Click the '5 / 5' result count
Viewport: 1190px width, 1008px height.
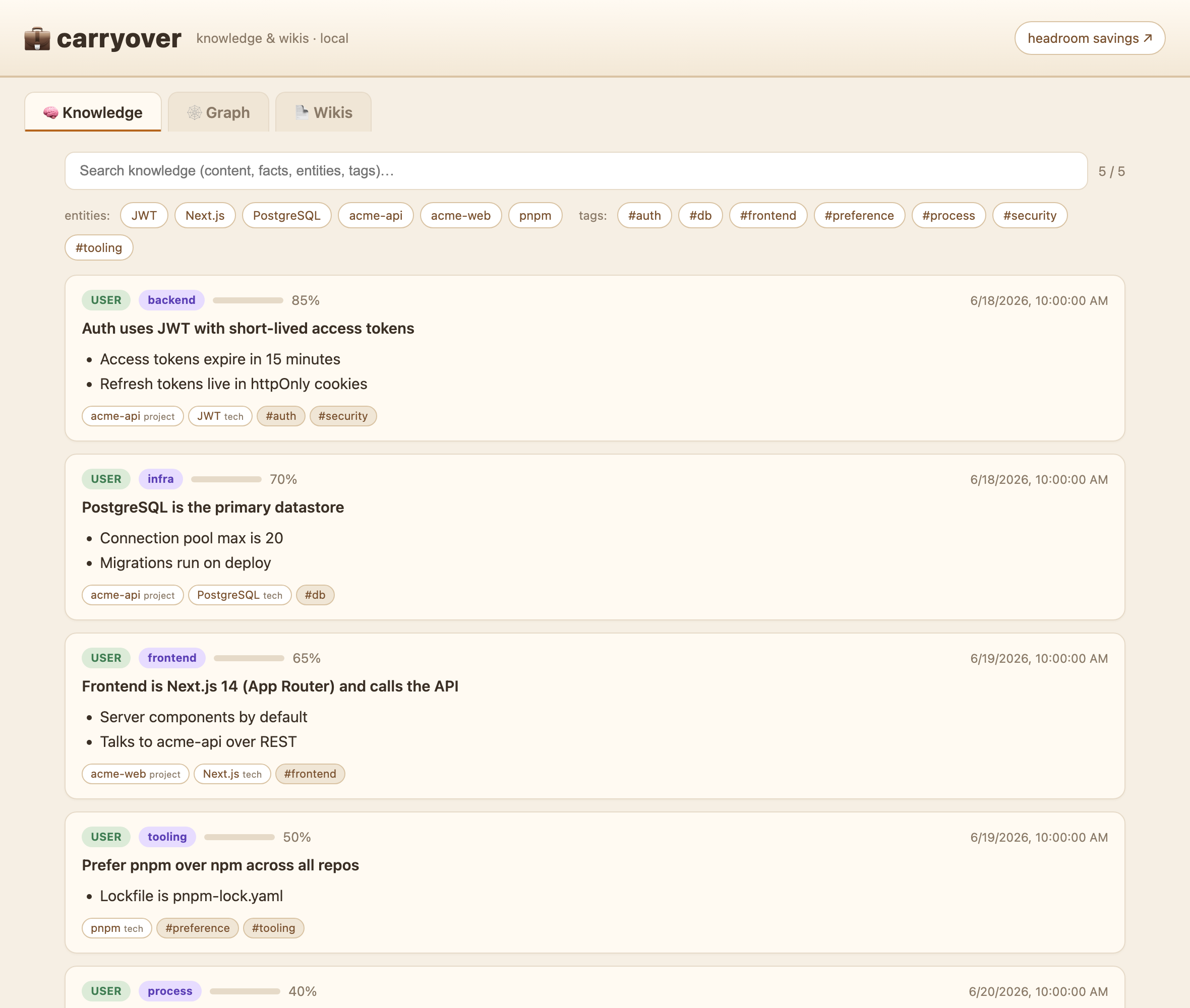pyautogui.click(x=1112, y=171)
